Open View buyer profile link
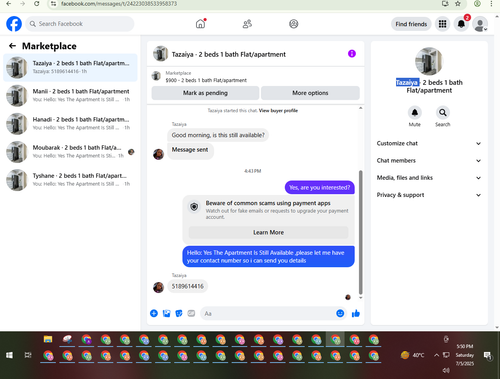Viewport: 500px width, 379px height. pos(278,111)
